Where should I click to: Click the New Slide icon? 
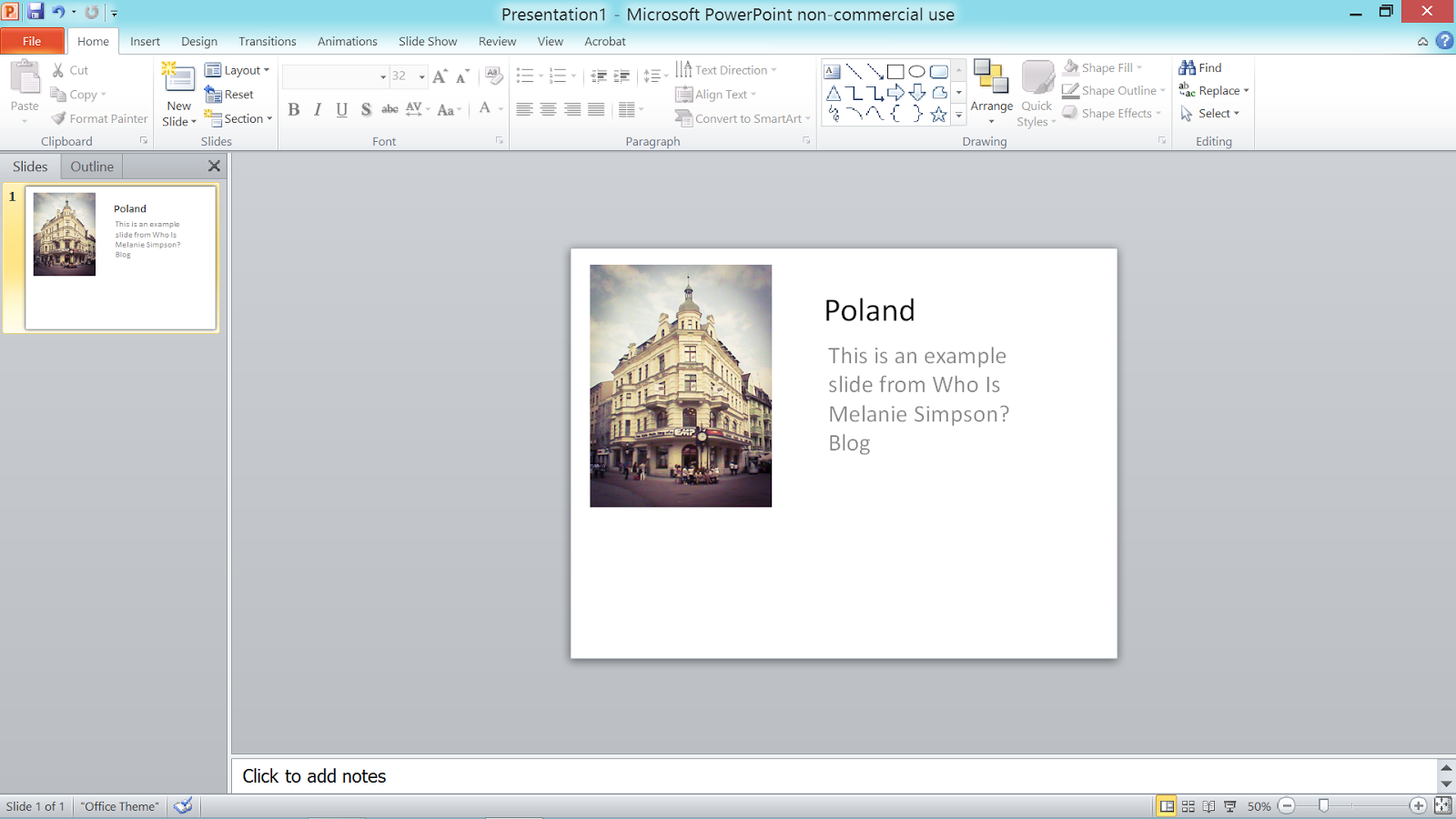(178, 80)
